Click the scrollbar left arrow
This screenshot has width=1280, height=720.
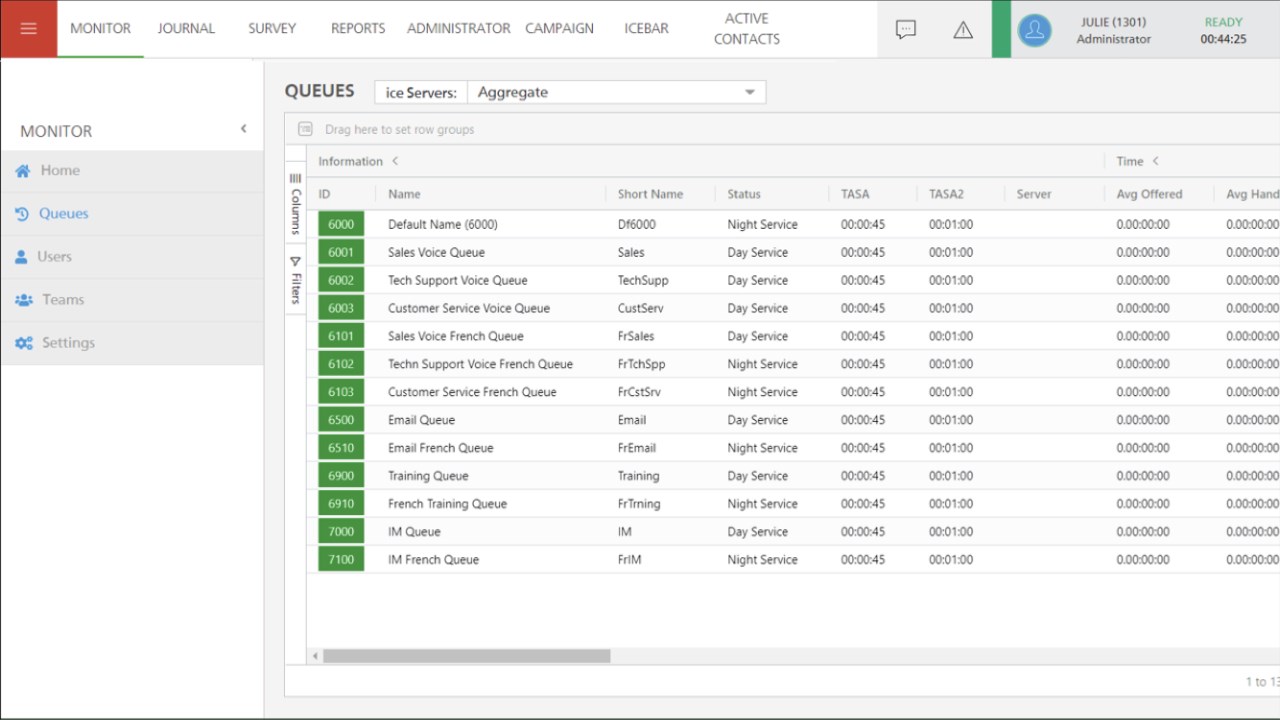click(316, 656)
